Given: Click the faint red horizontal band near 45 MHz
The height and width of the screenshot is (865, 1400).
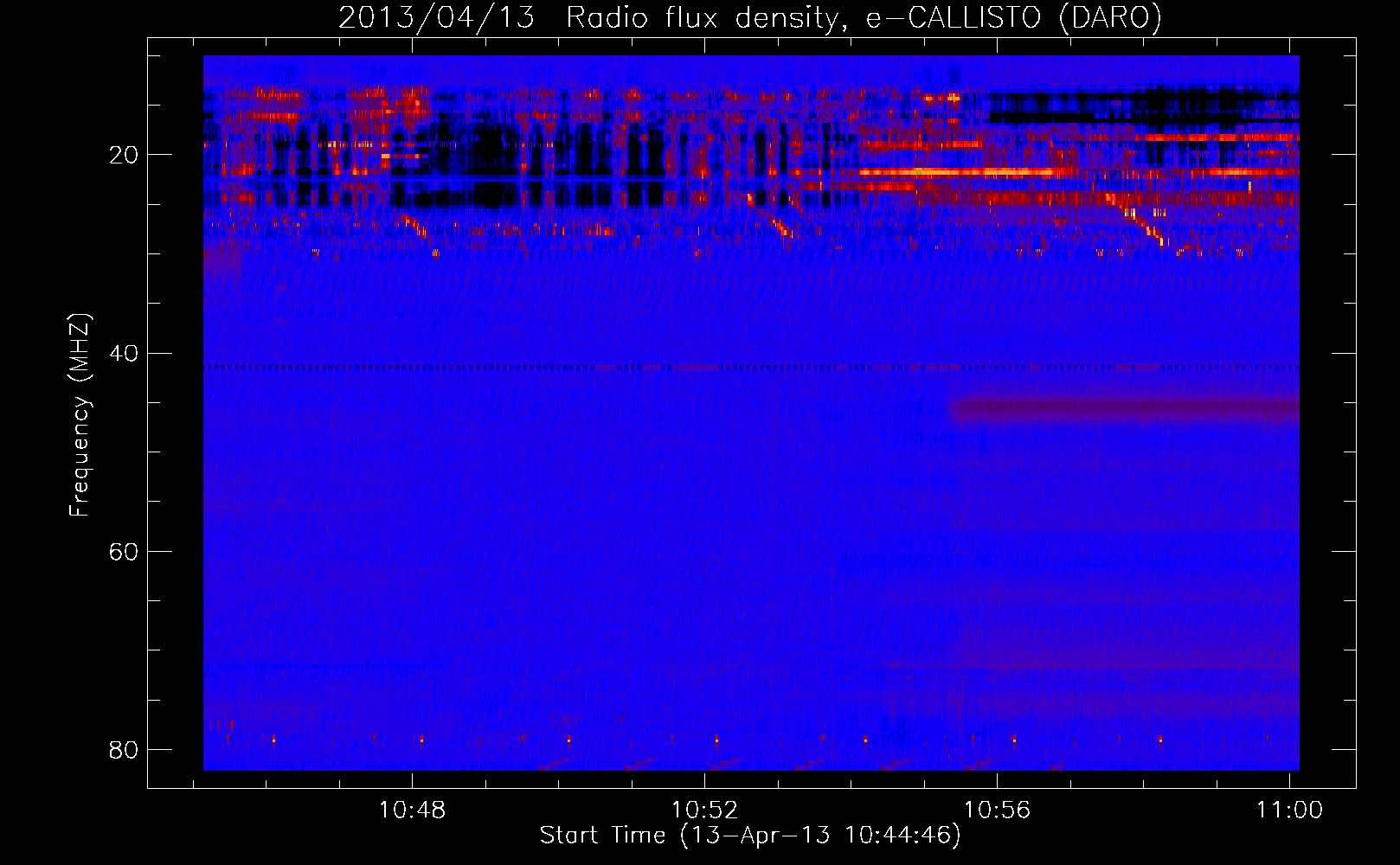Looking at the screenshot, I should (1124, 410).
